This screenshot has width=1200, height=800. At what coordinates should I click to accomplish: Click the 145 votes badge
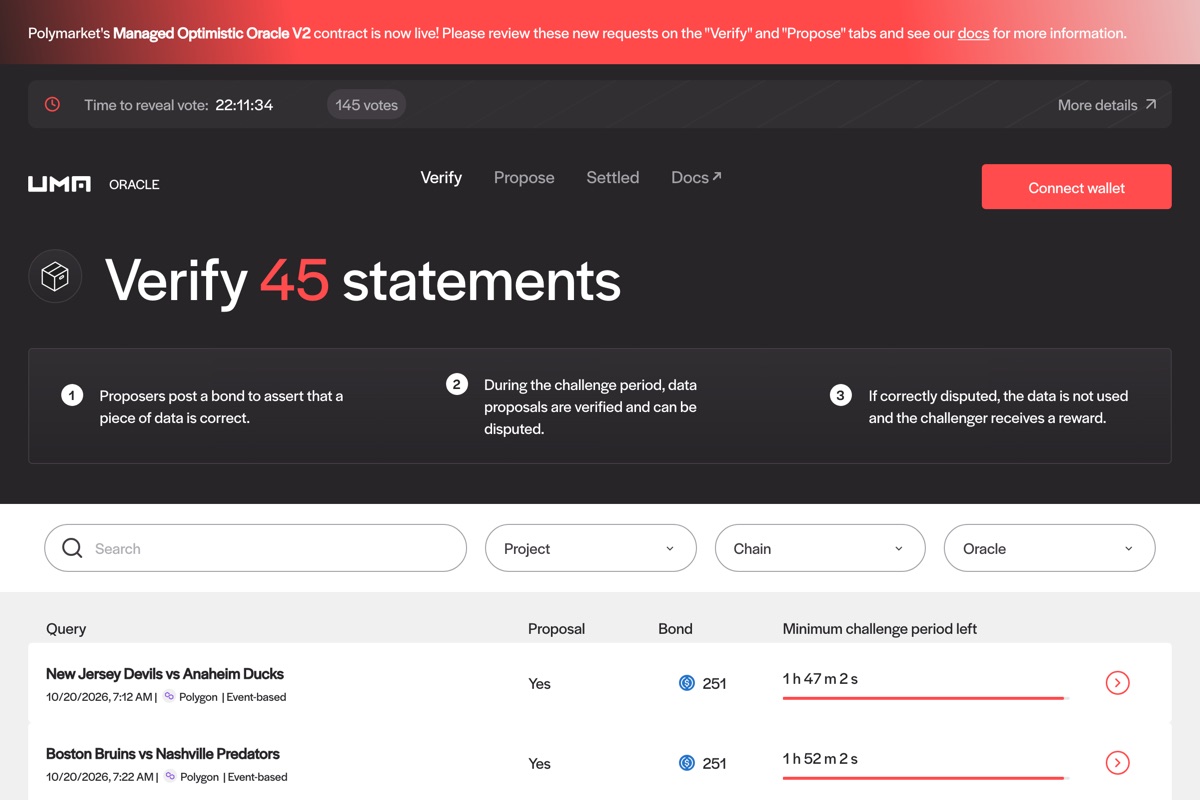click(366, 104)
